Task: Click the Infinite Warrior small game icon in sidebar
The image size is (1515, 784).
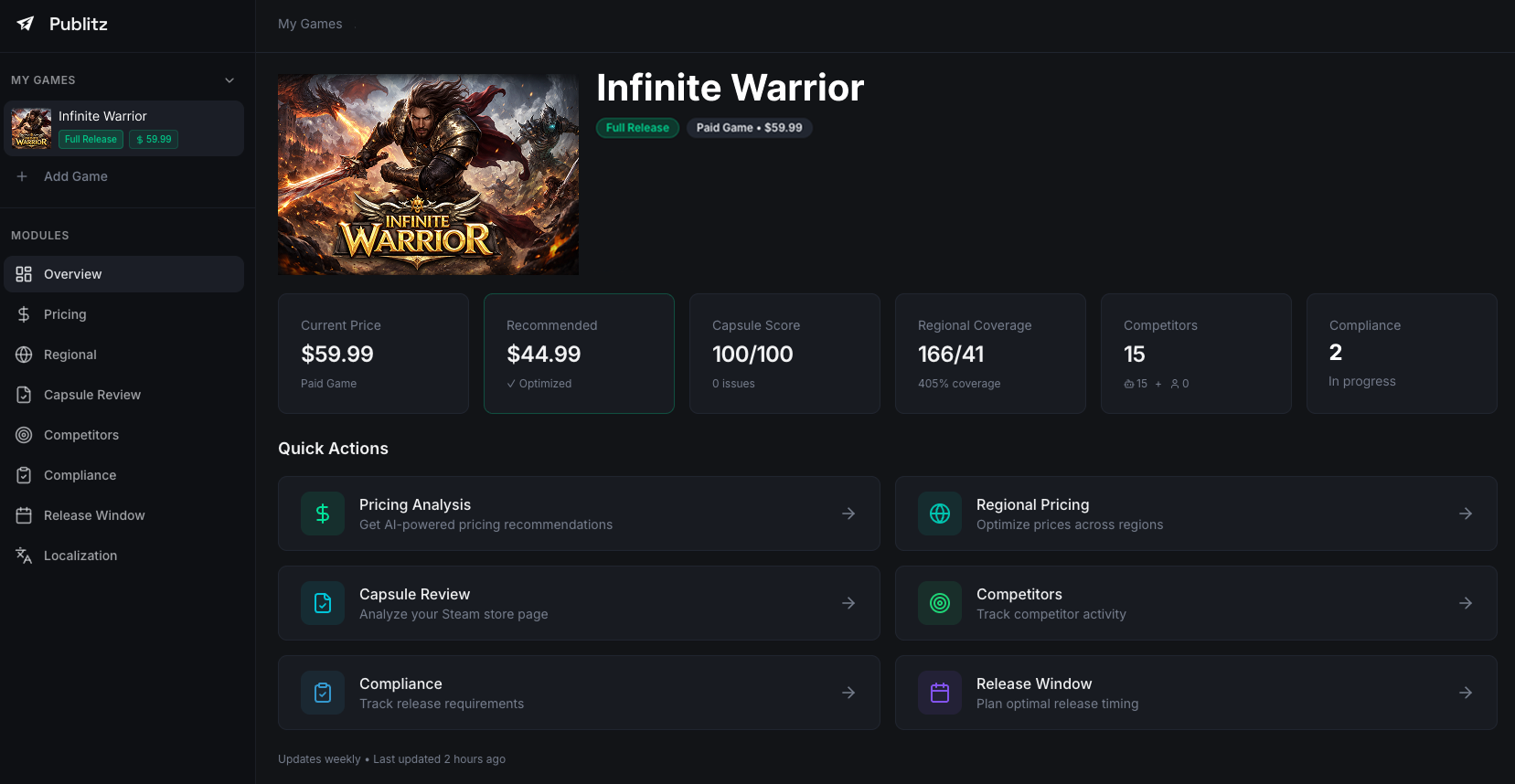Action: [x=31, y=128]
